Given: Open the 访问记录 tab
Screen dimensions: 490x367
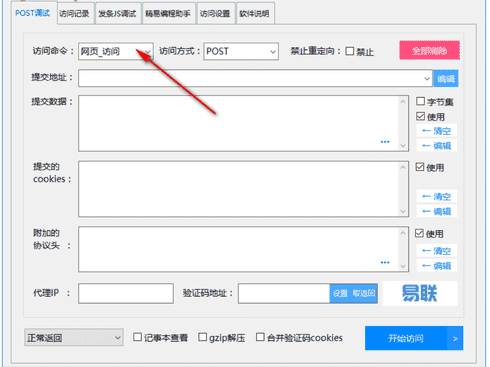Looking at the screenshot, I should coord(75,14).
